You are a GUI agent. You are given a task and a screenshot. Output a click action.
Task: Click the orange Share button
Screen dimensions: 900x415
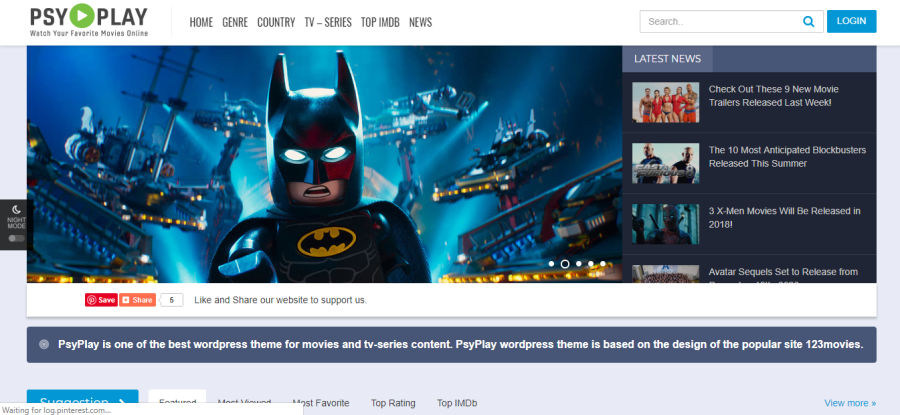click(x=138, y=300)
